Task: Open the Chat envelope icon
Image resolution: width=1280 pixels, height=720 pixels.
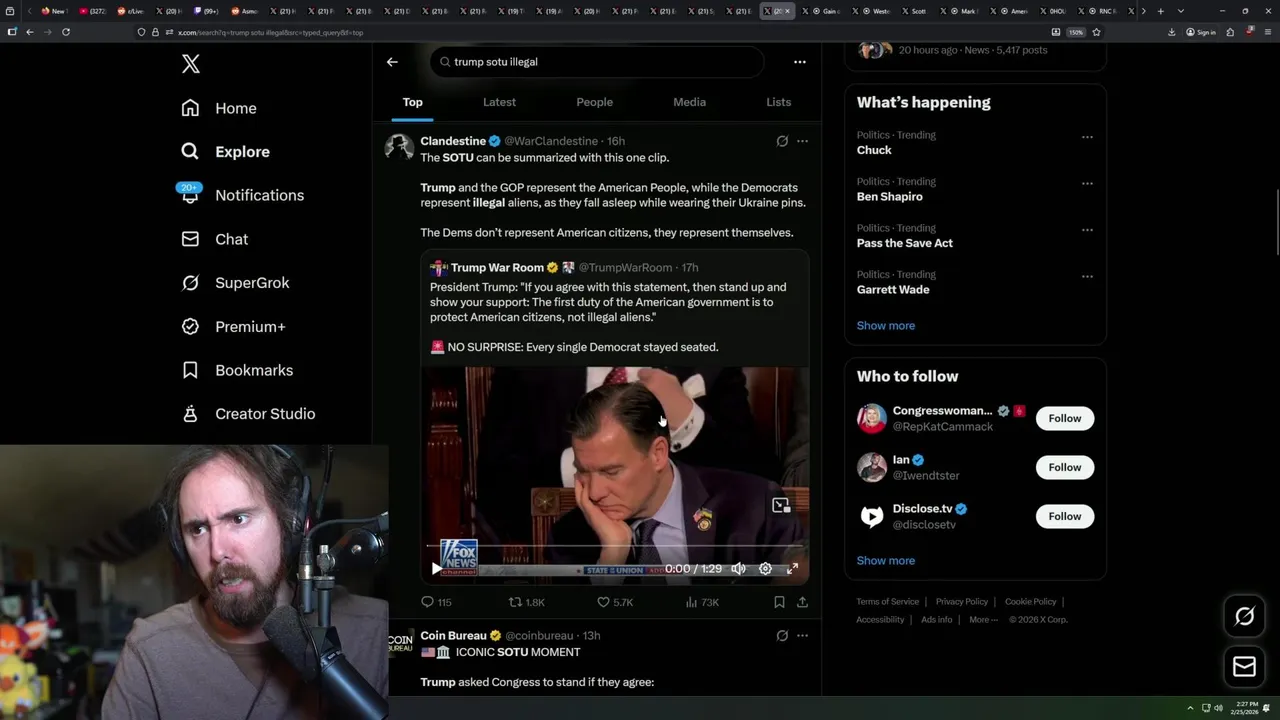Action: 190,239
